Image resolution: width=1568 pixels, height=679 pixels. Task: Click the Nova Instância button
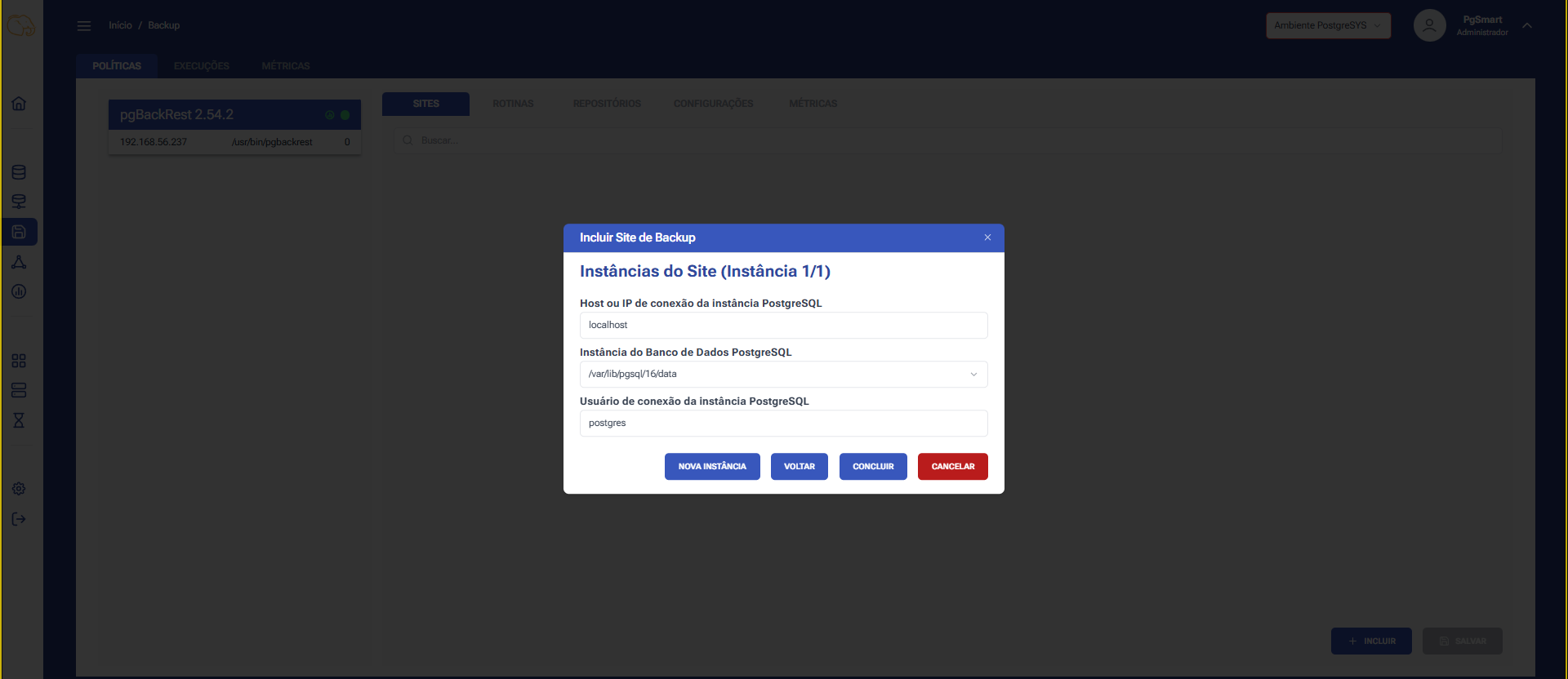[x=712, y=467]
